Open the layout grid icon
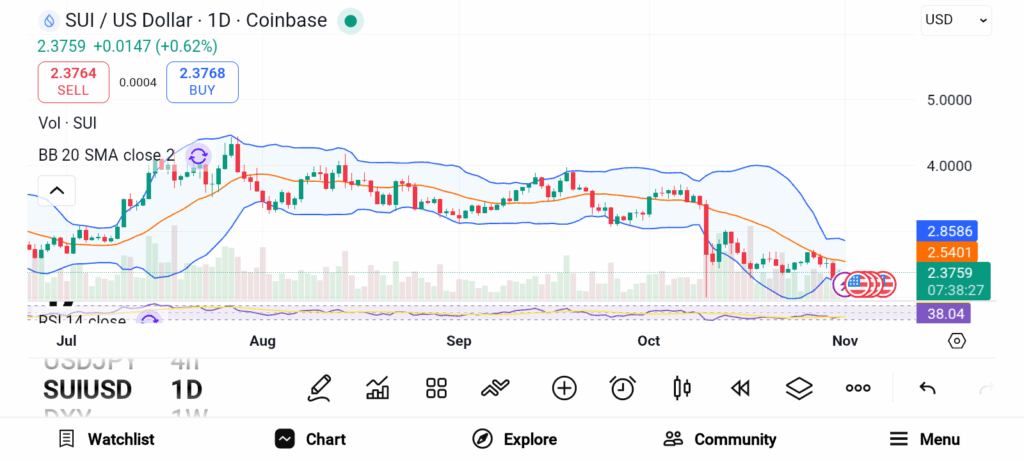This screenshot has height=461, width=1024. point(436,388)
